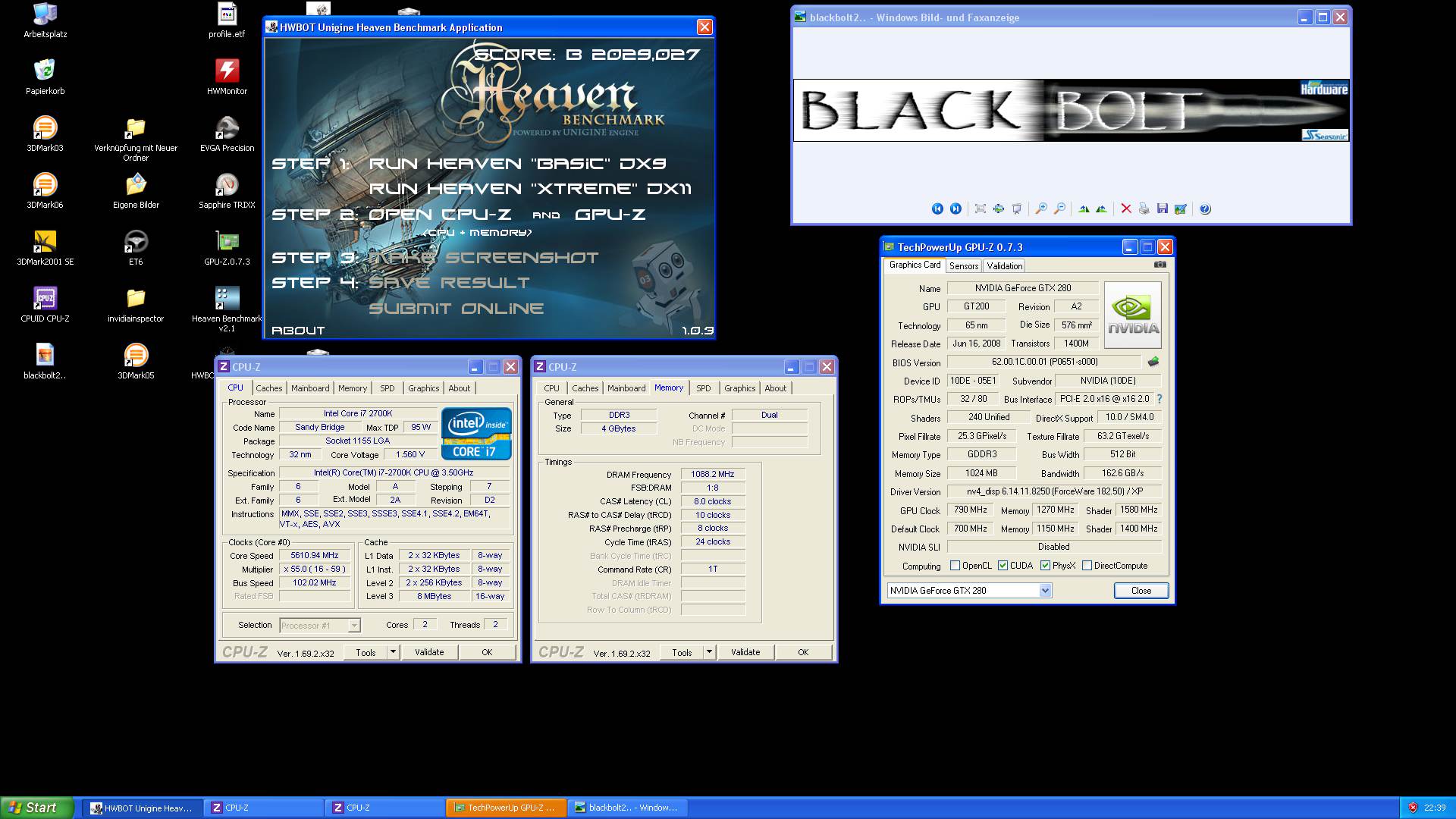Open 3DMark2001 SE desktop icon
1456x819 pixels.
pos(45,247)
